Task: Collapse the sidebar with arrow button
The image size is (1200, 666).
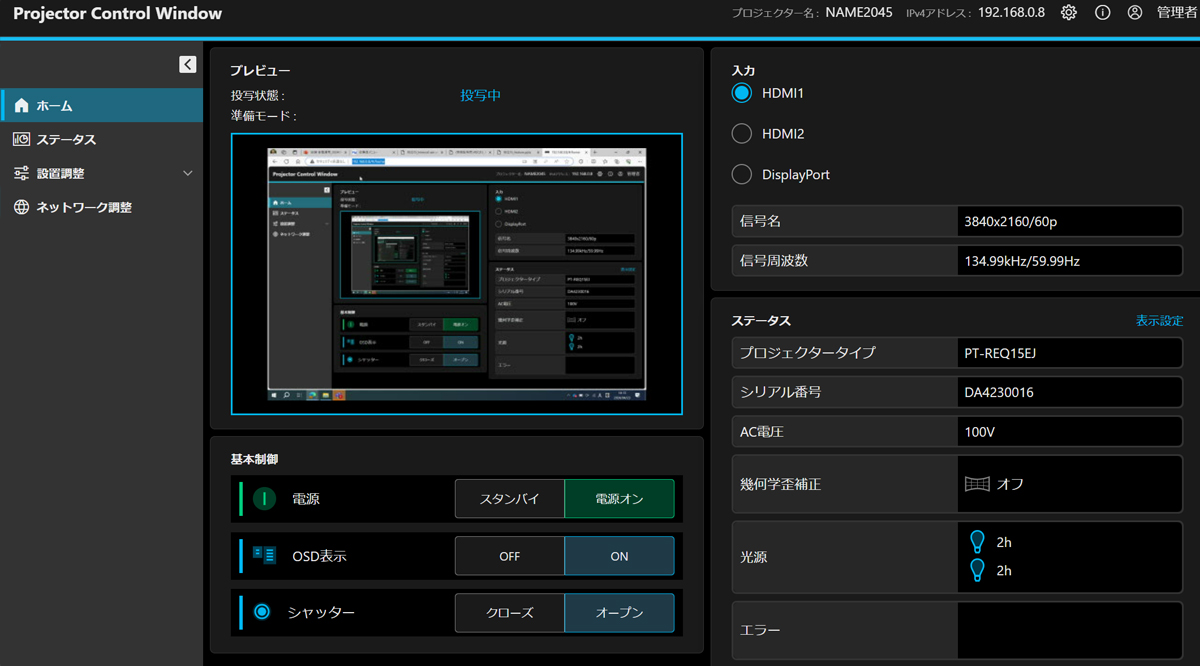Action: (188, 64)
